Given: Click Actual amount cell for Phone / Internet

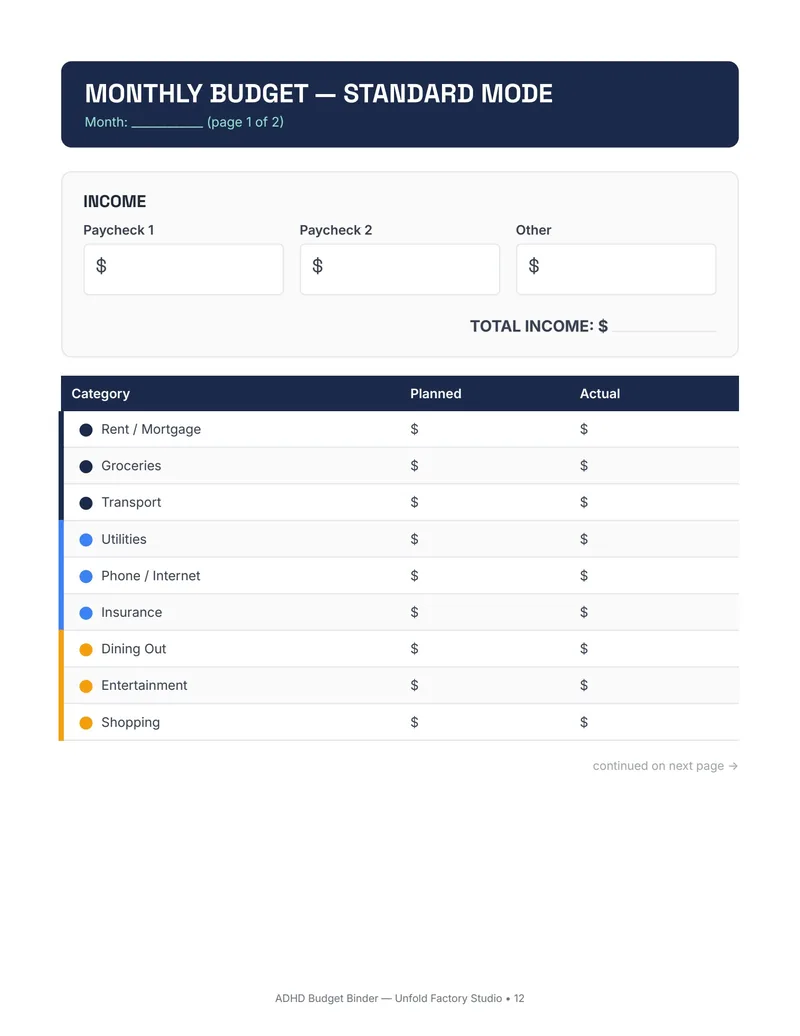Looking at the screenshot, I should (x=655, y=575).
